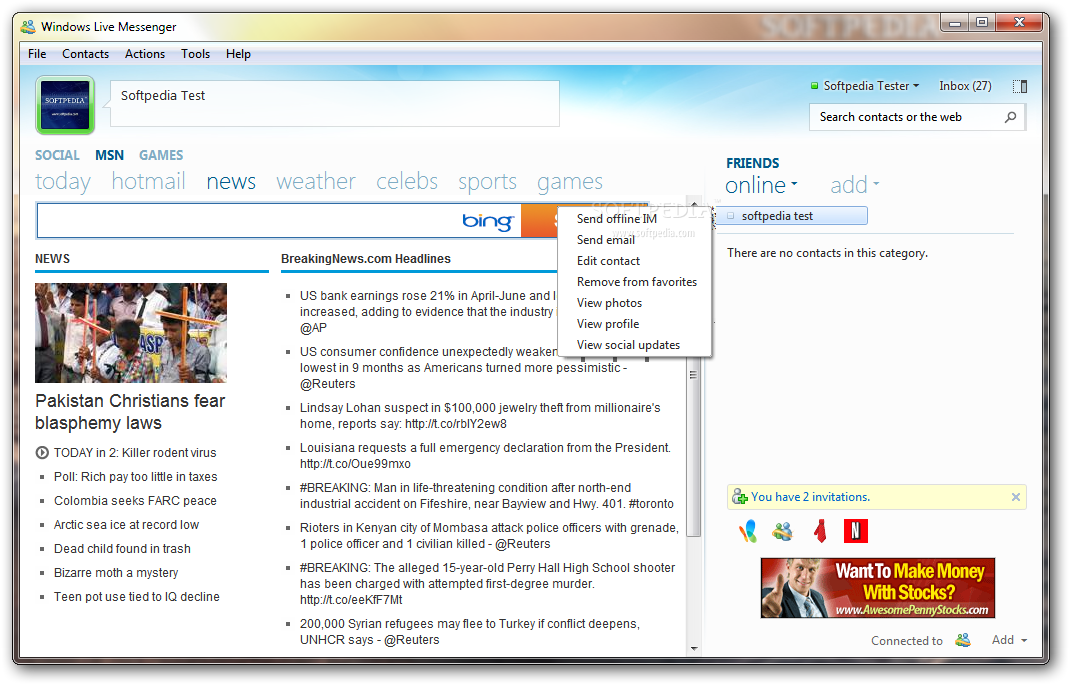This screenshot has height=685, width=1070.
Task: Open Lindsay Lohan jewelry theft headline
Action: pyautogui.click(x=480, y=416)
